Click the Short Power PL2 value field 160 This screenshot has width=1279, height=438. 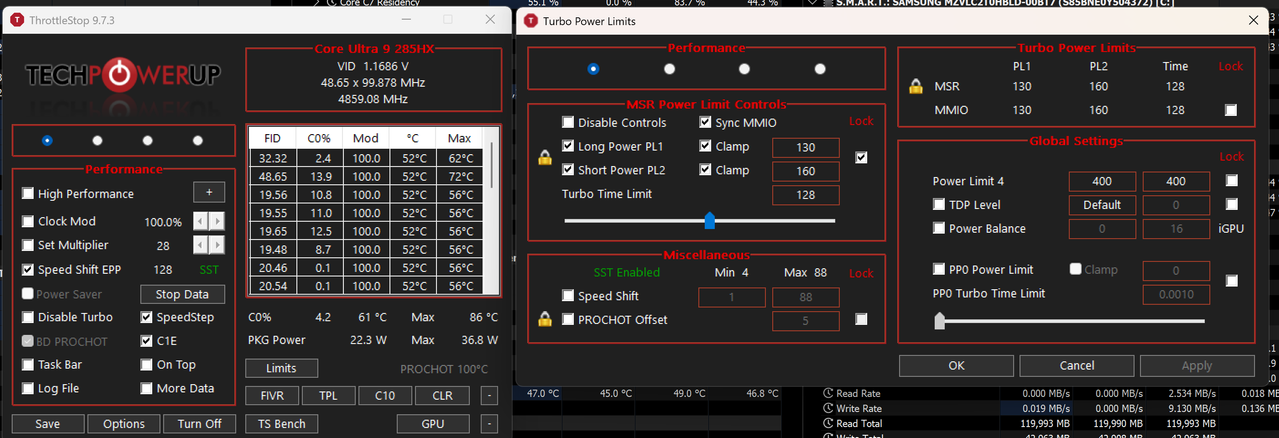coord(806,171)
